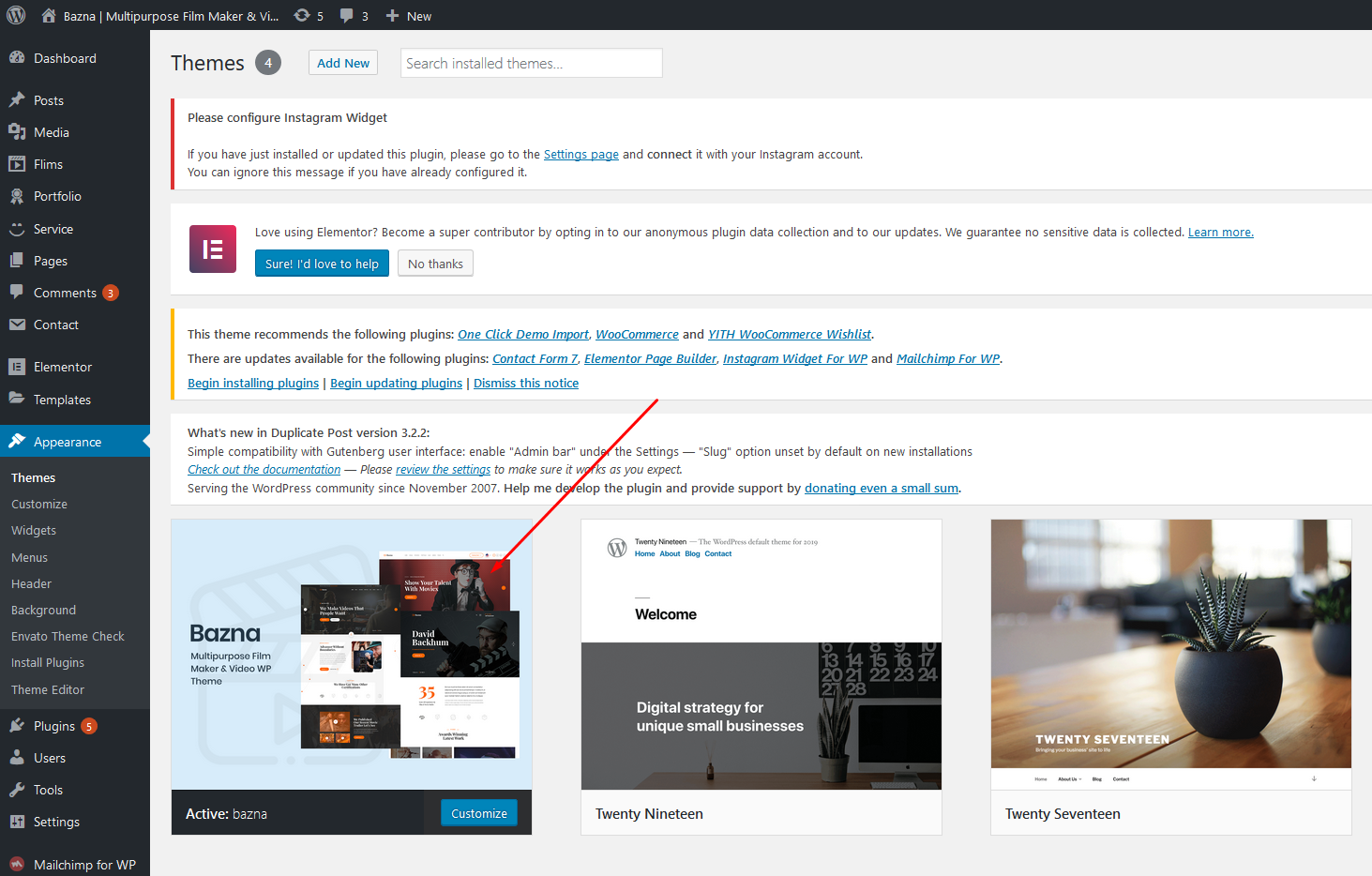Open Plugins via its plug icon
Viewport: 1372px width, 876px height.
(x=17, y=726)
